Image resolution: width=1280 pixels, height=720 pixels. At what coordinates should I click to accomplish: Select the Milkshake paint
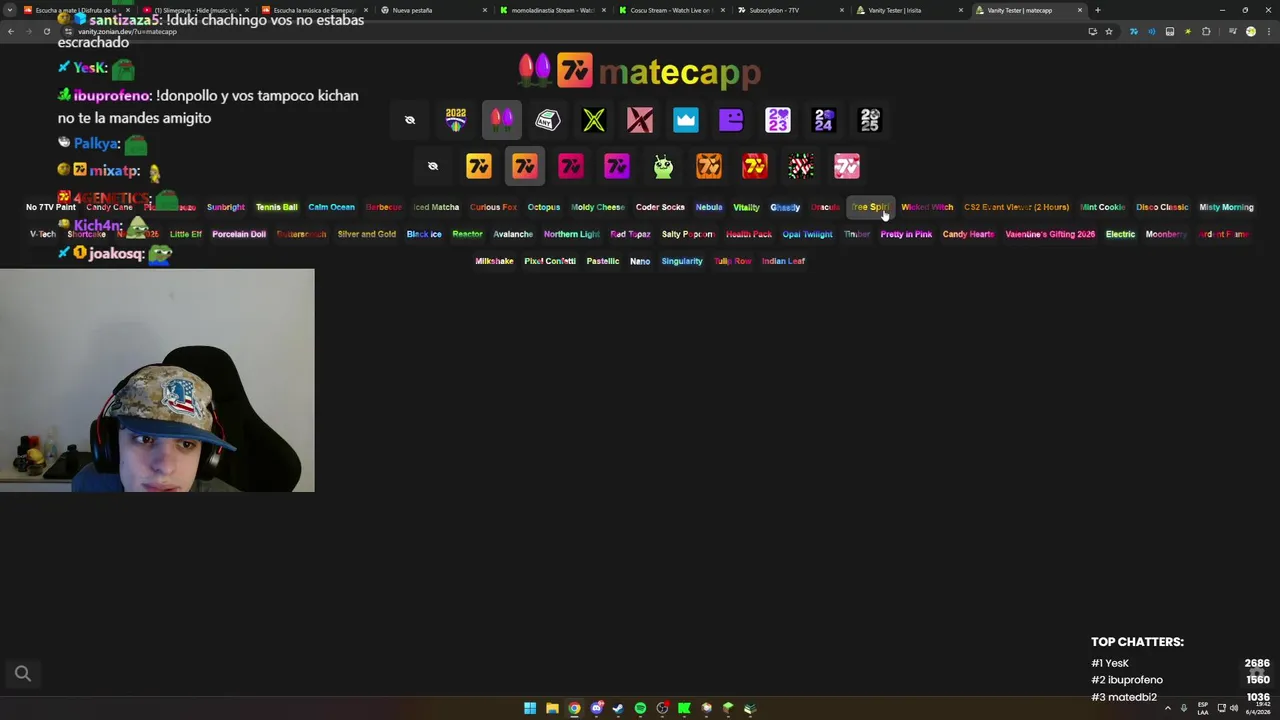pyautogui.click(x=494, y=261)
